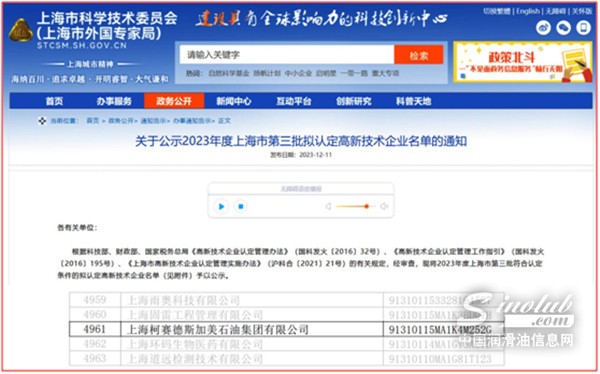Click the gold committee emblem logo
Screen dimensions: 600x374
click(x=21, y=31)
